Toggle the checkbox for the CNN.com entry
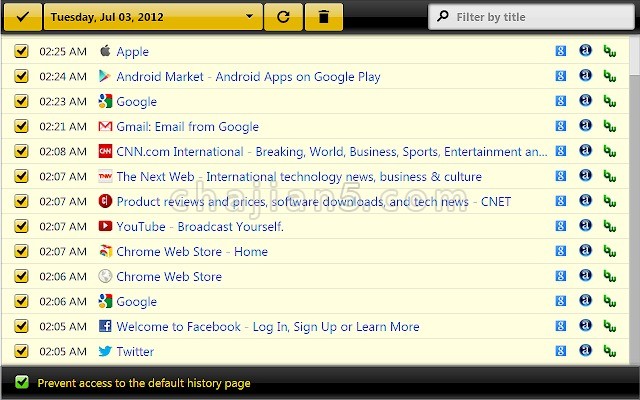Screen dimensions: 640x400 (x=21, y=151)
